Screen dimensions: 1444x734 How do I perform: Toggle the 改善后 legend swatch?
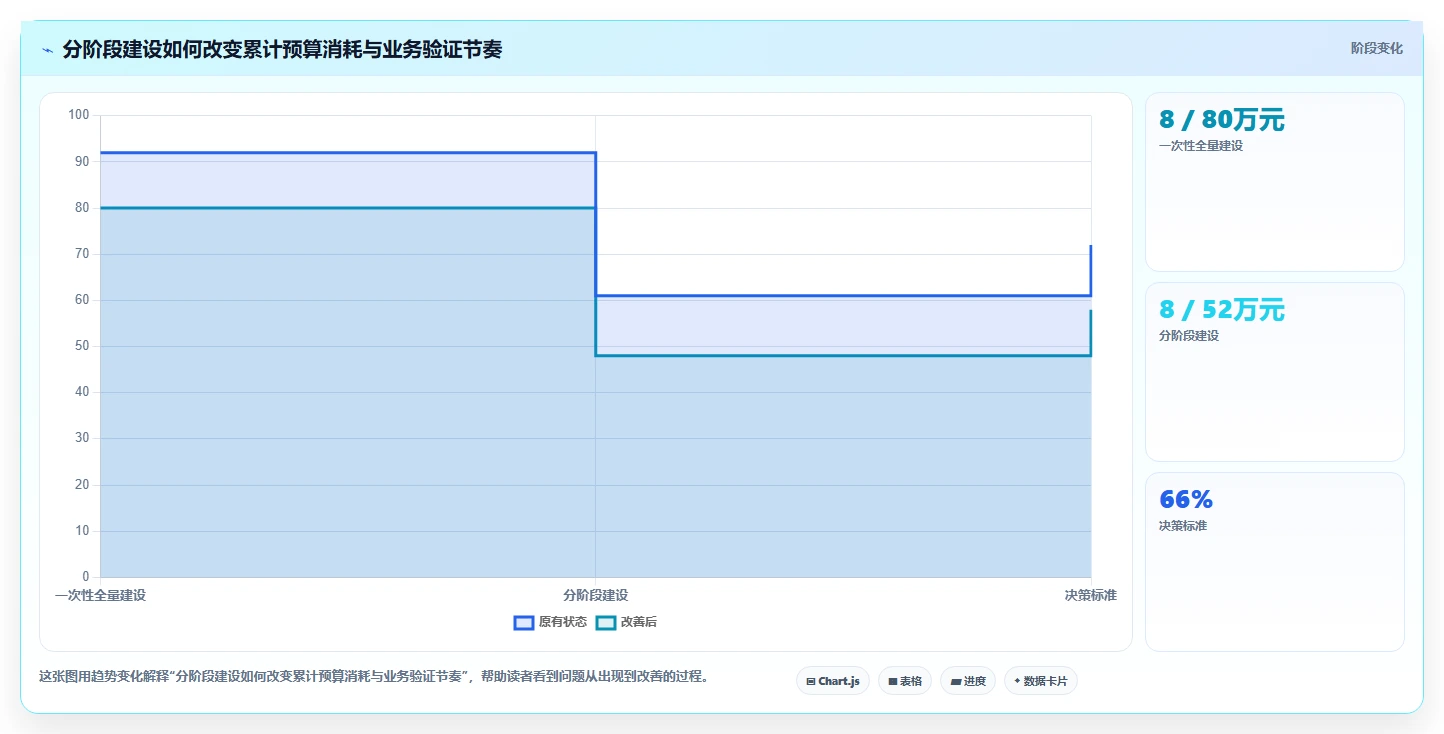pyautogui.click(x=606, y=622)
